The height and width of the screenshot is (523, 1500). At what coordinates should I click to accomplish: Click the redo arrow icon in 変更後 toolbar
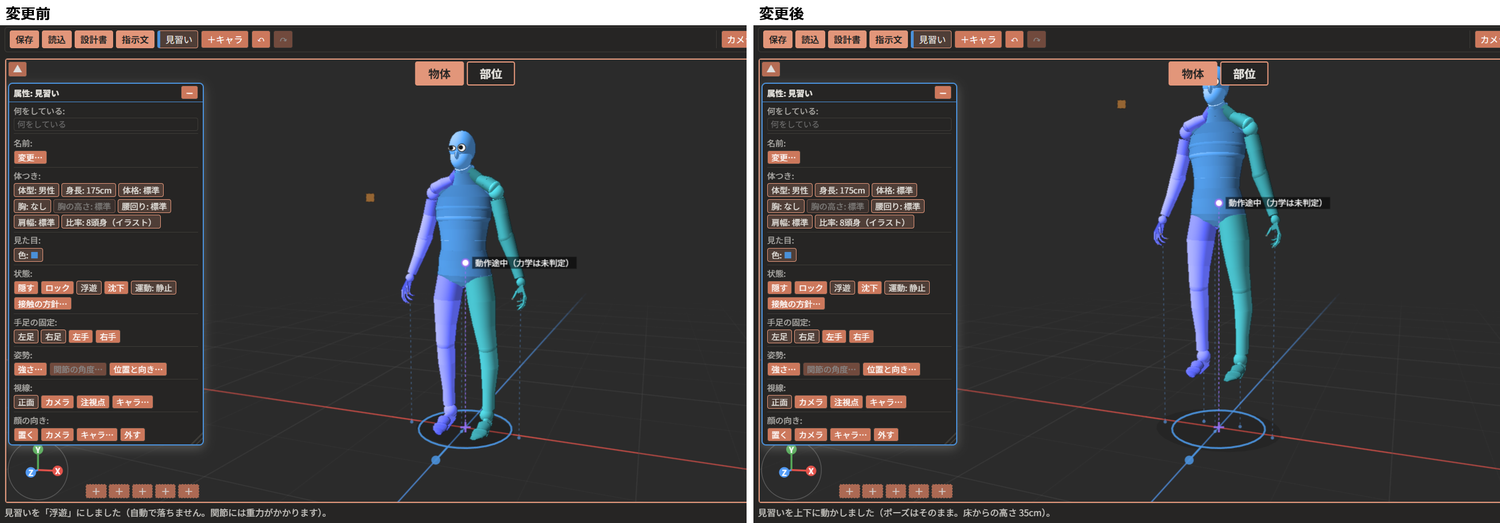pos(1037,39)
